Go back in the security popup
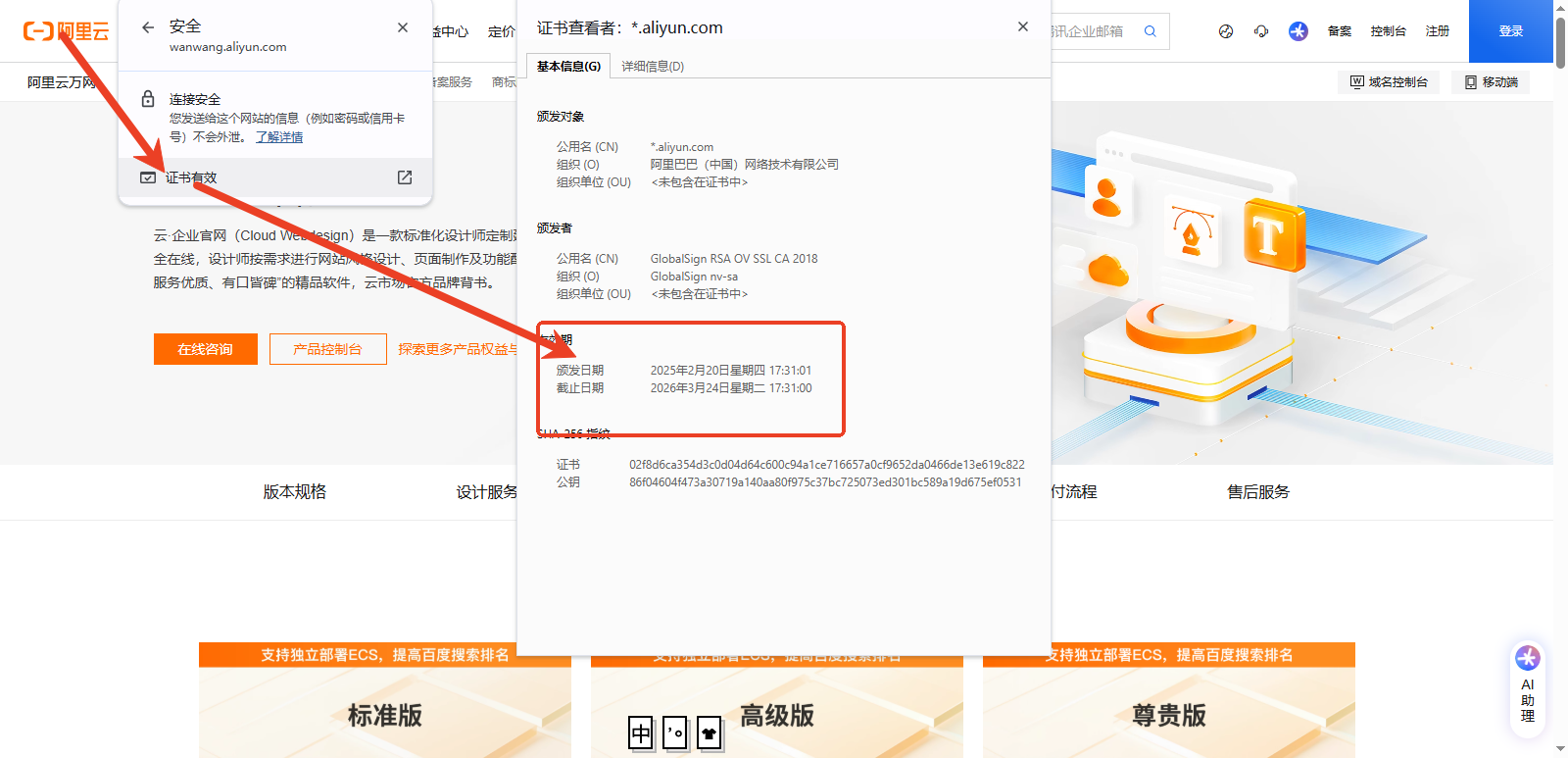 tap(148, 27)
